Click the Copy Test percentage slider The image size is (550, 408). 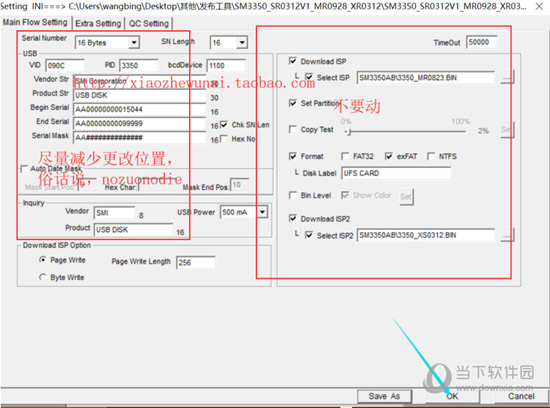tap(405, 132)
